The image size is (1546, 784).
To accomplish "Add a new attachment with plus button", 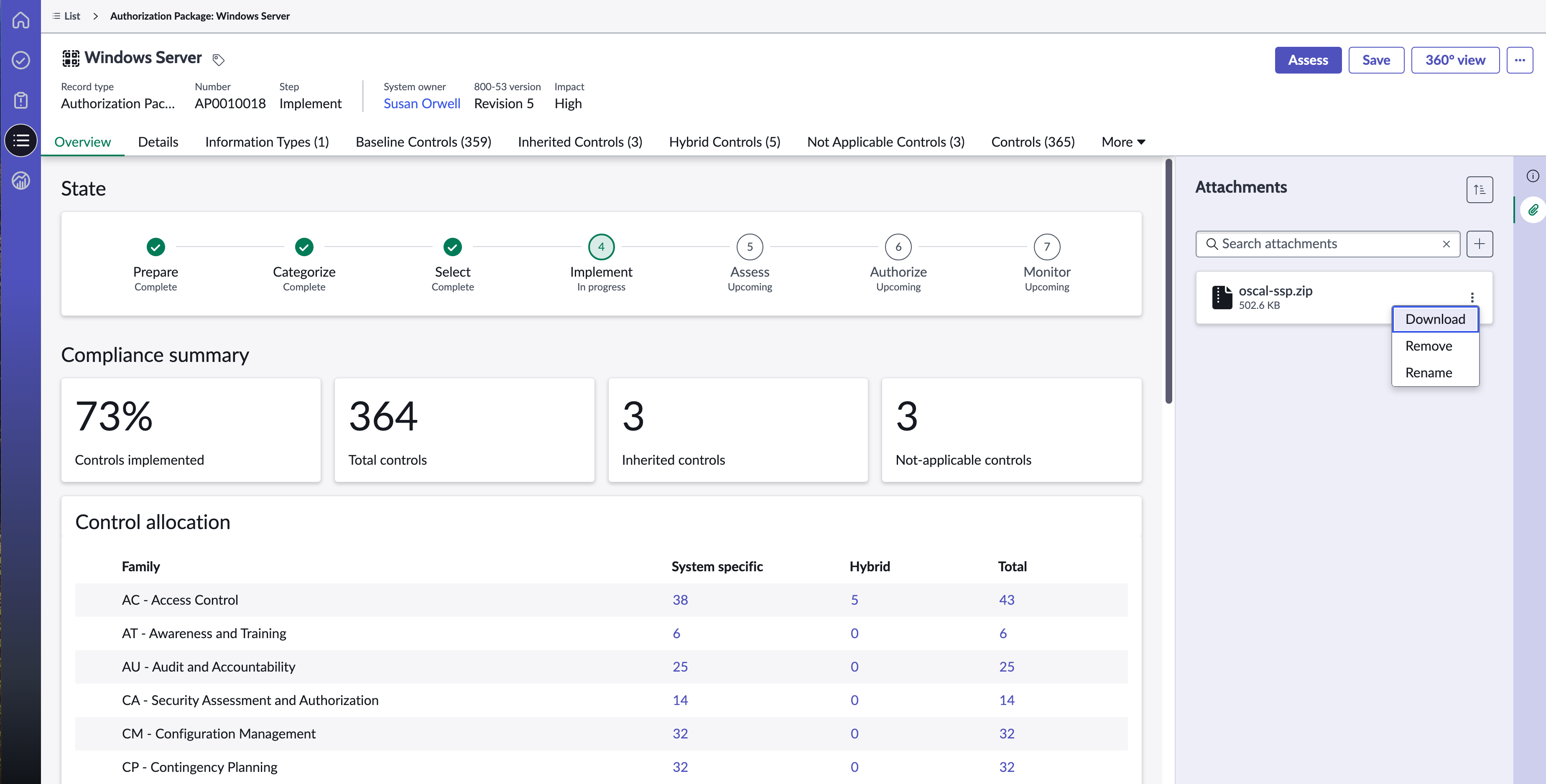I will (1480, 244).
